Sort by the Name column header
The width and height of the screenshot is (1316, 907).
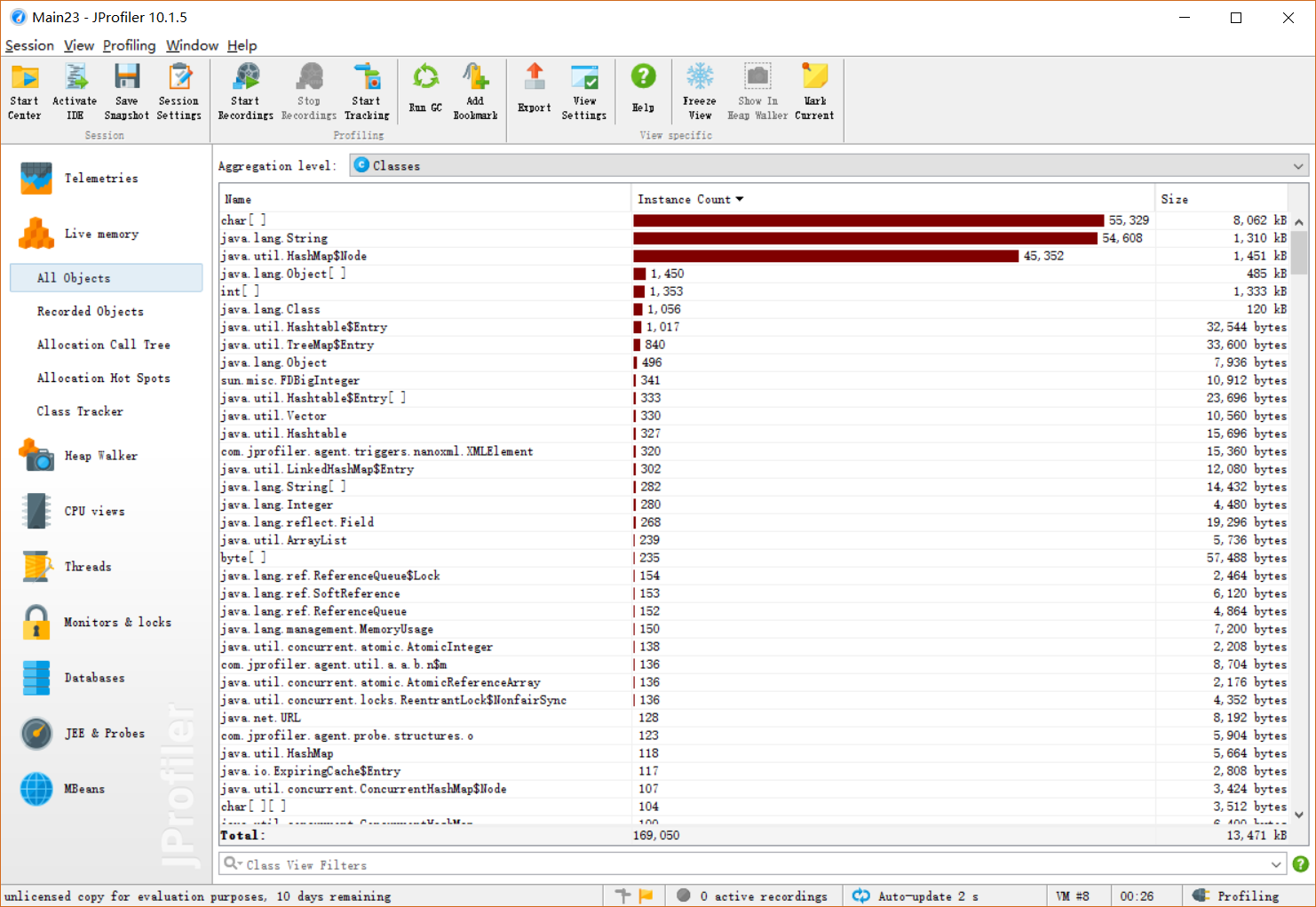(x=425, y=200)
